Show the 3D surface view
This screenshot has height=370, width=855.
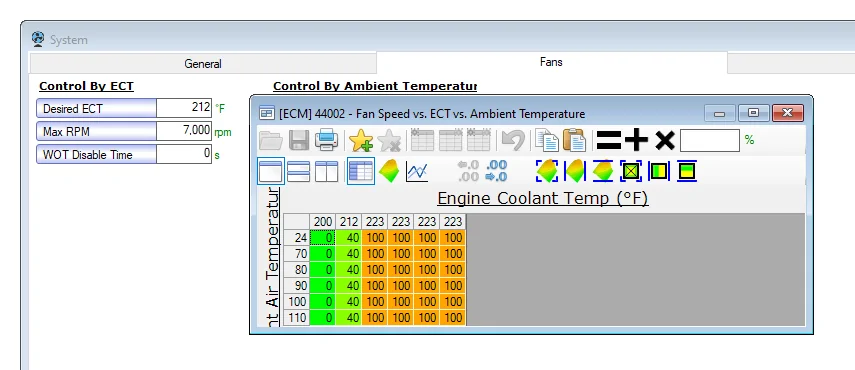tap(389, 172)
